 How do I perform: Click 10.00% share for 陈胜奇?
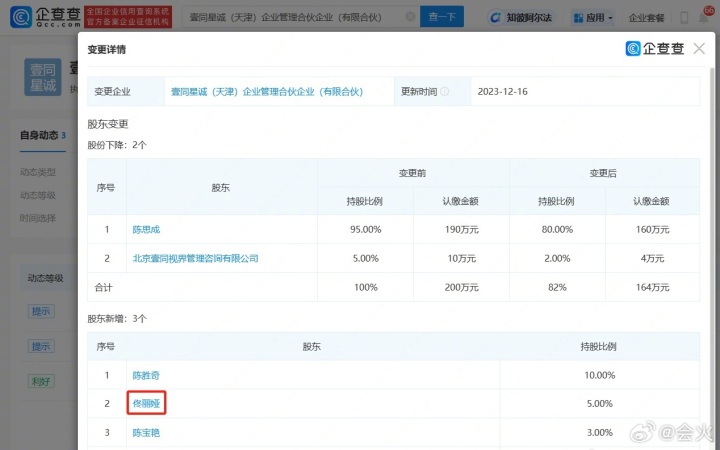tap(600, 375)
